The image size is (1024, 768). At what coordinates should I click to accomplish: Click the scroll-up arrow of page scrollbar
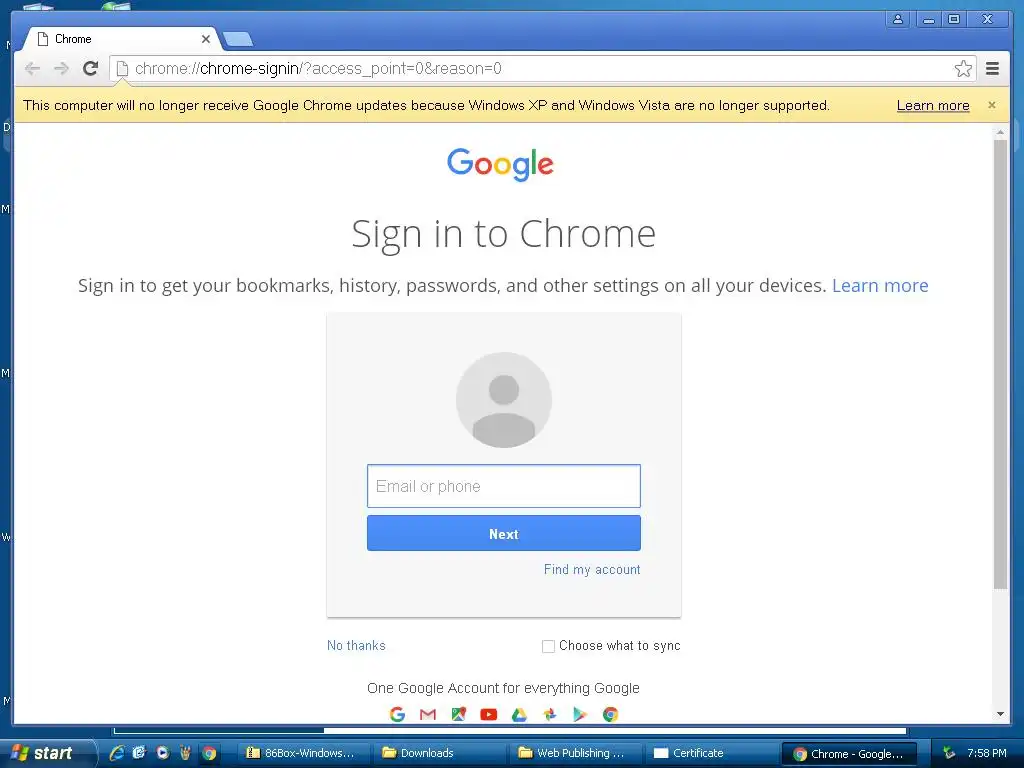click(x=1000, y=133)
